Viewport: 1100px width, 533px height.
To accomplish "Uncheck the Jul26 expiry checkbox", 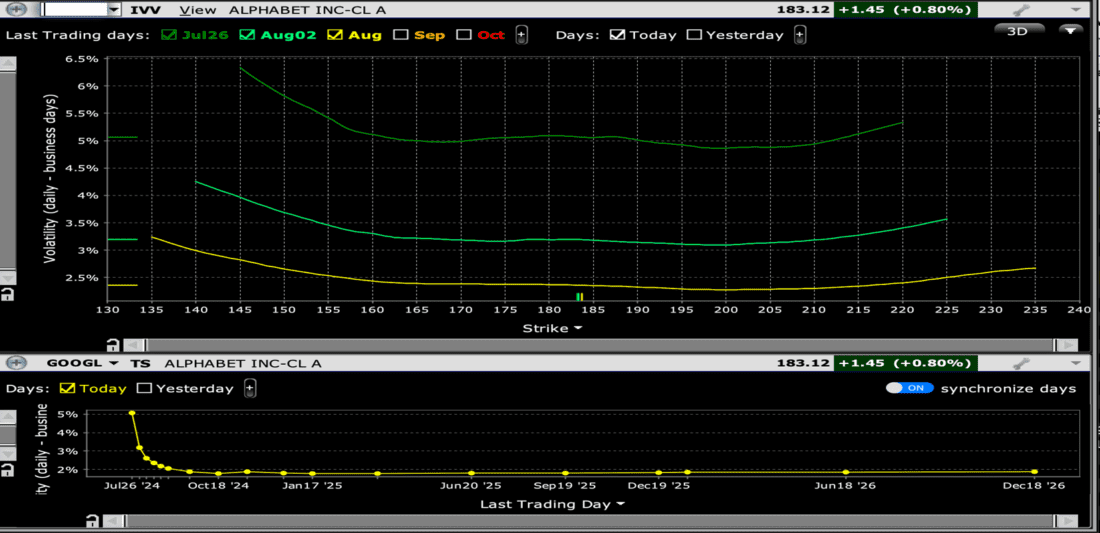I will [x=168, y=35].
